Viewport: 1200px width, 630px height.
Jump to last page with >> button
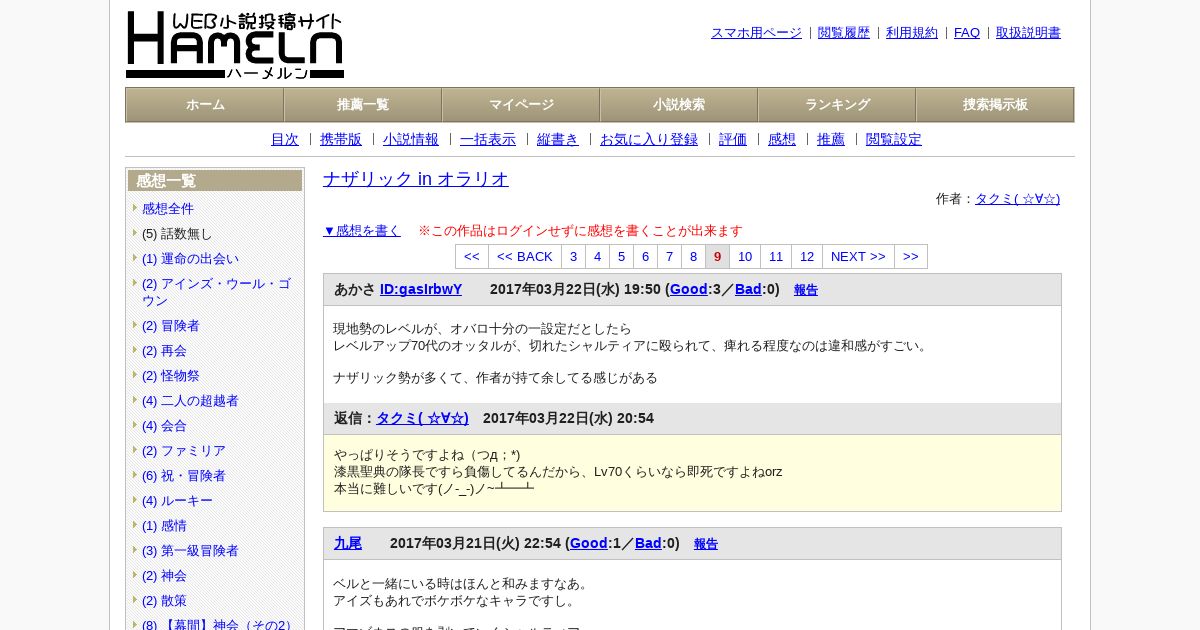coord(911,257)
